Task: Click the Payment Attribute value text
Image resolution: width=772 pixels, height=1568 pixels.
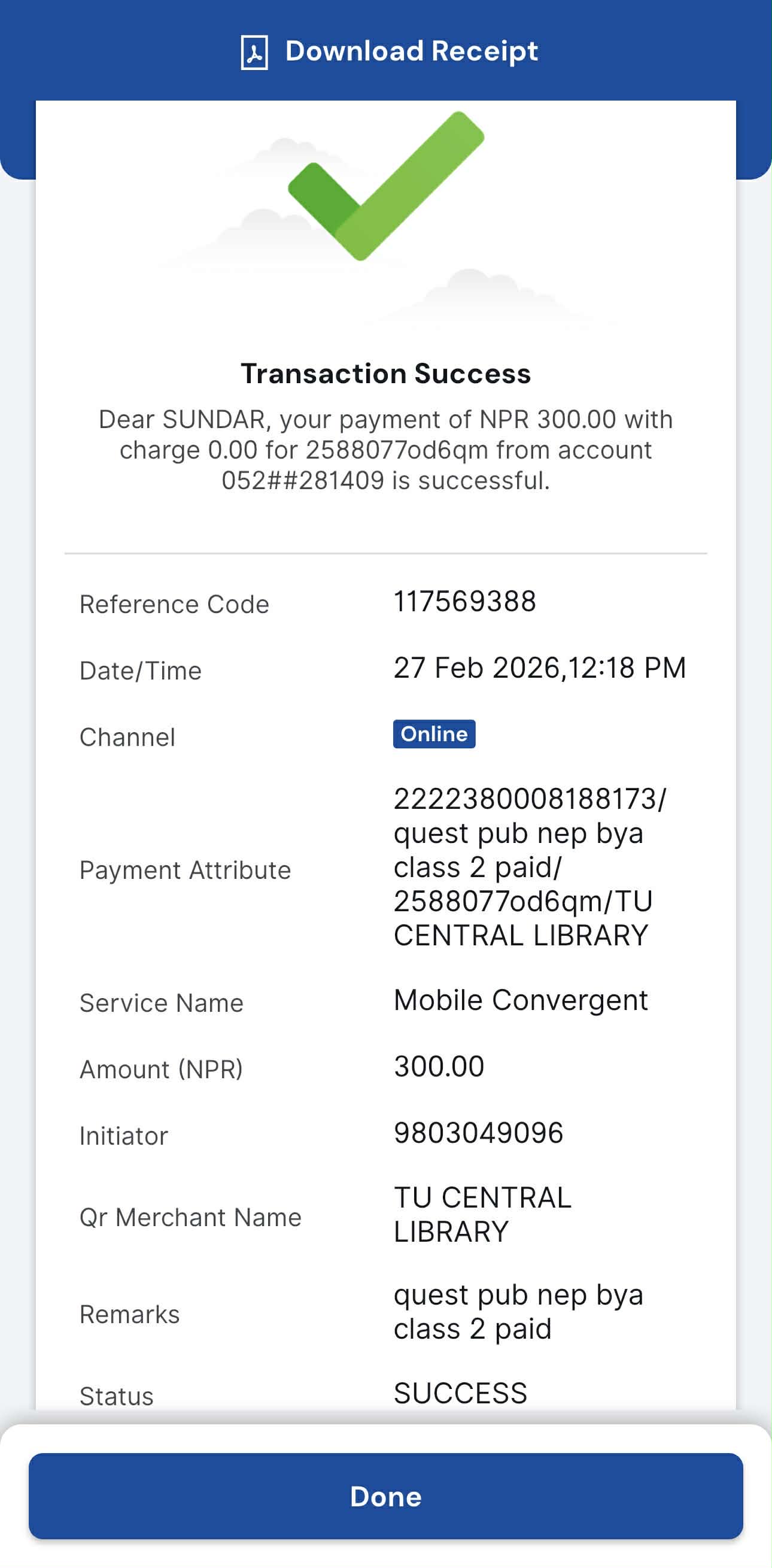Action: [529, 867]
